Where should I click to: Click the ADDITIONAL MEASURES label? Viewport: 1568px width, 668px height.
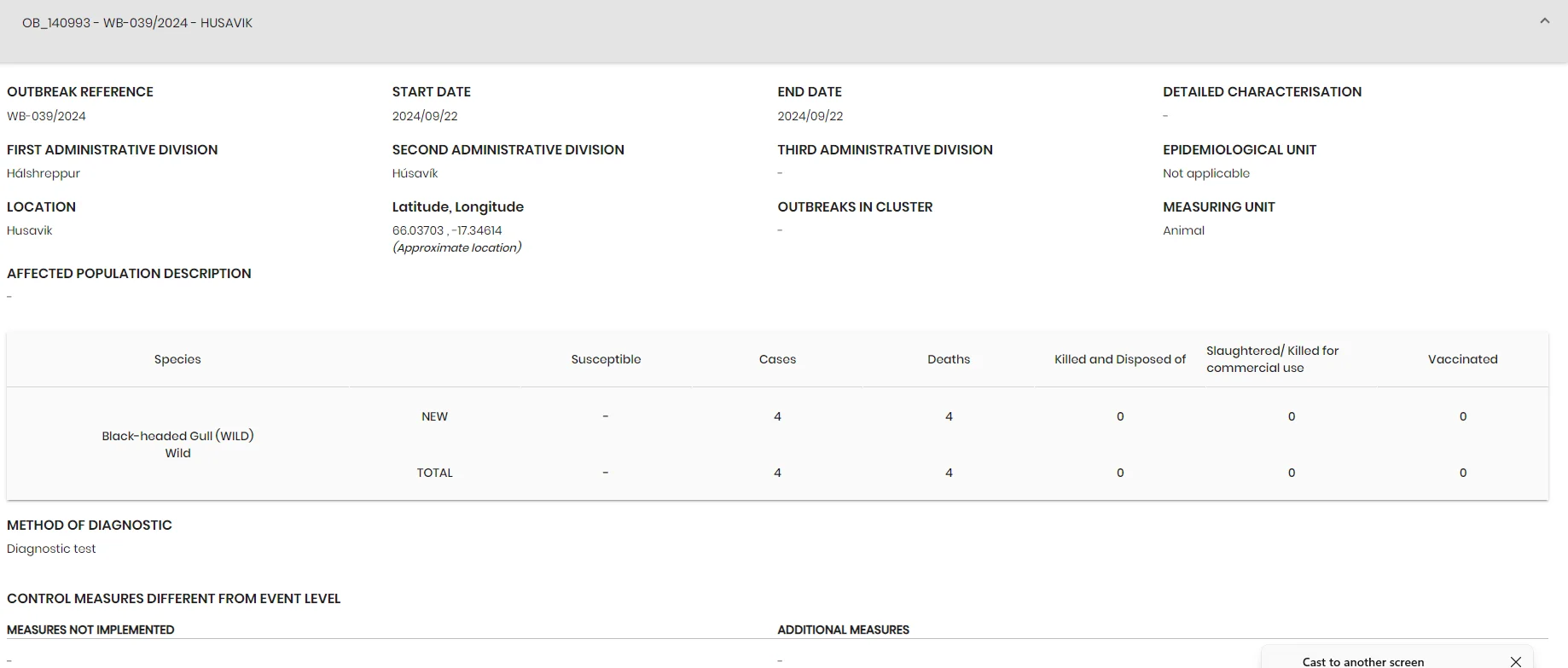pyautogui.click(x=843, y=630)
